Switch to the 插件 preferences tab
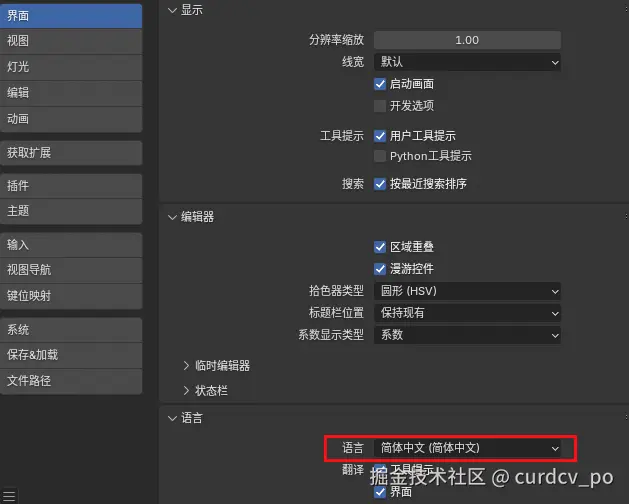629x504 pixels. click(x=71, y=186)
